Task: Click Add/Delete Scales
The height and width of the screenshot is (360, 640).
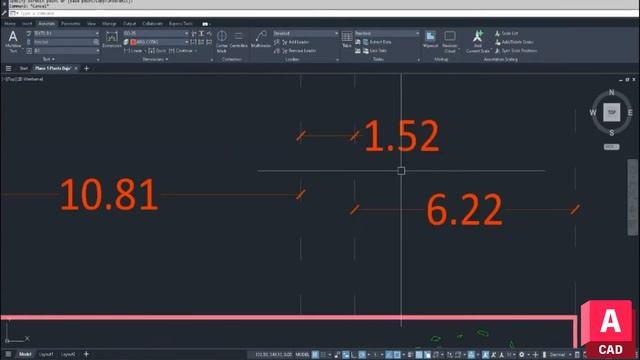Action: coord(514,42)
